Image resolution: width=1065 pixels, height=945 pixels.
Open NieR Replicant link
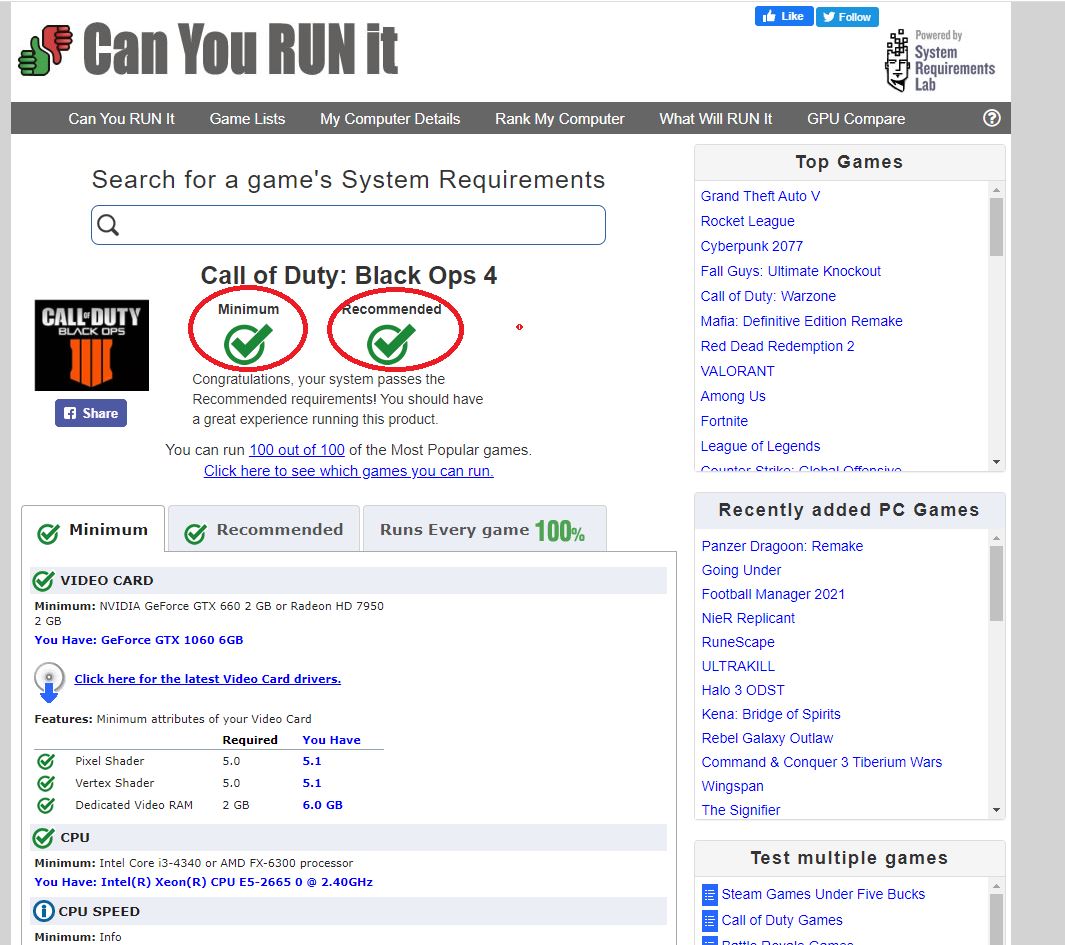pyautogui.click(x=748, y=618)
